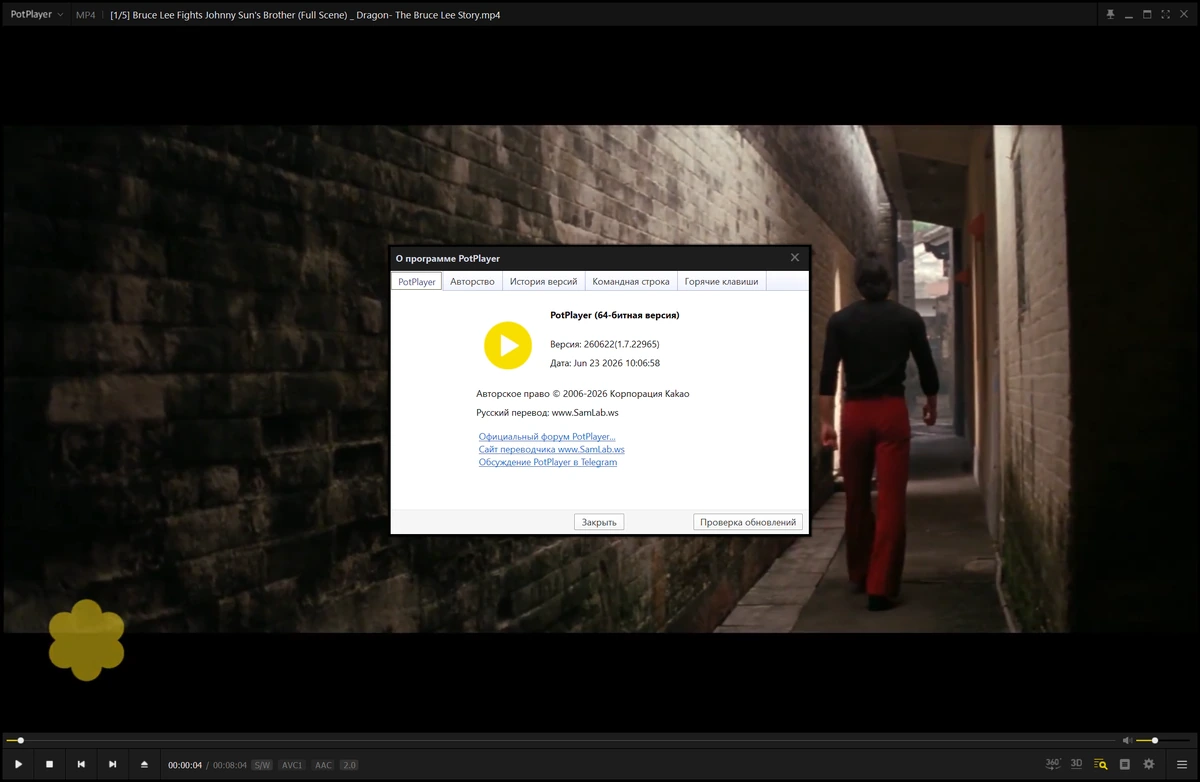This screenshot has height=782, width=1200.
Task: Mute the audio via speaker icon
Action: [1127, 740]
